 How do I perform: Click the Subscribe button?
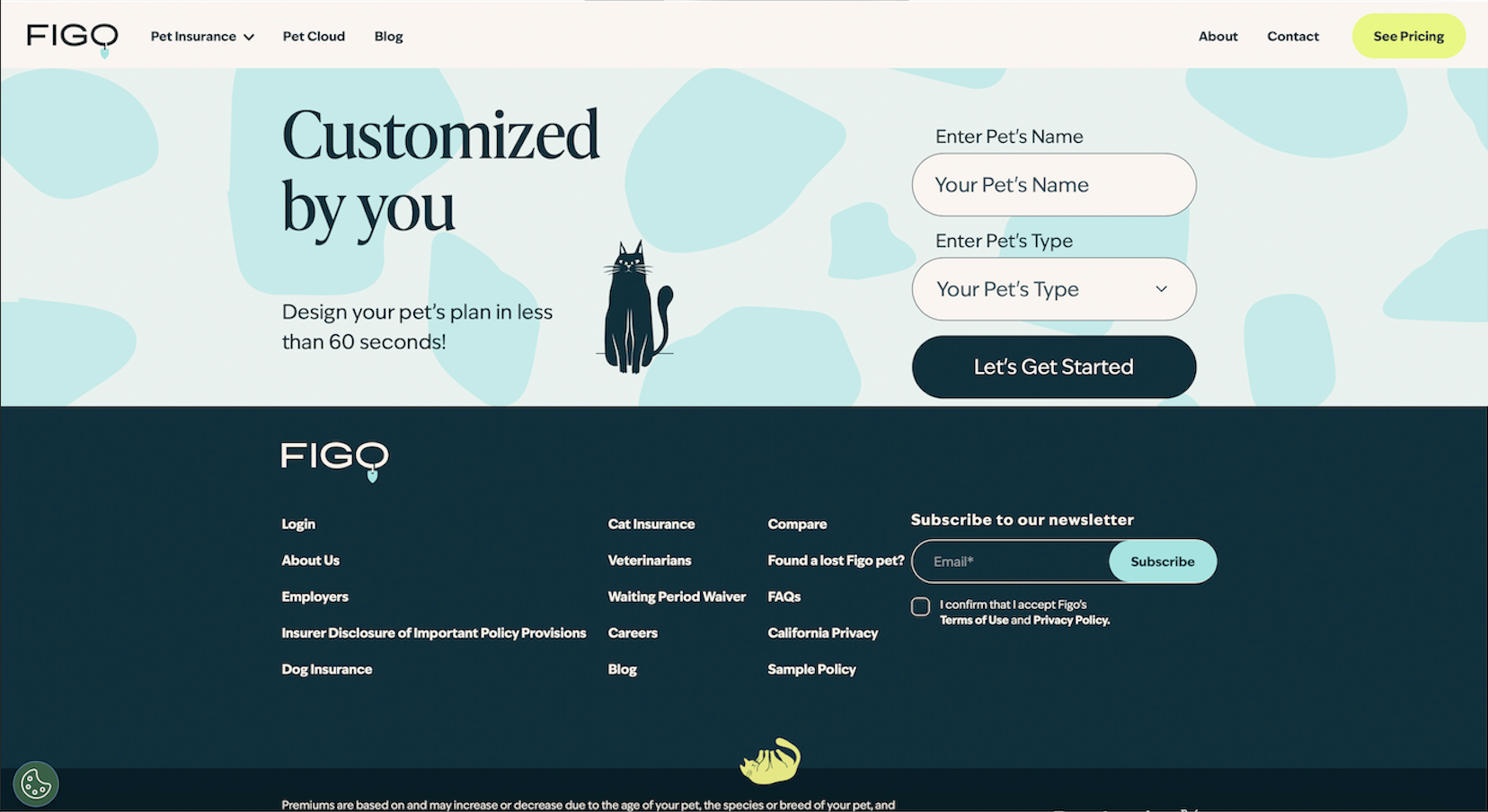tap(1163, 561)
